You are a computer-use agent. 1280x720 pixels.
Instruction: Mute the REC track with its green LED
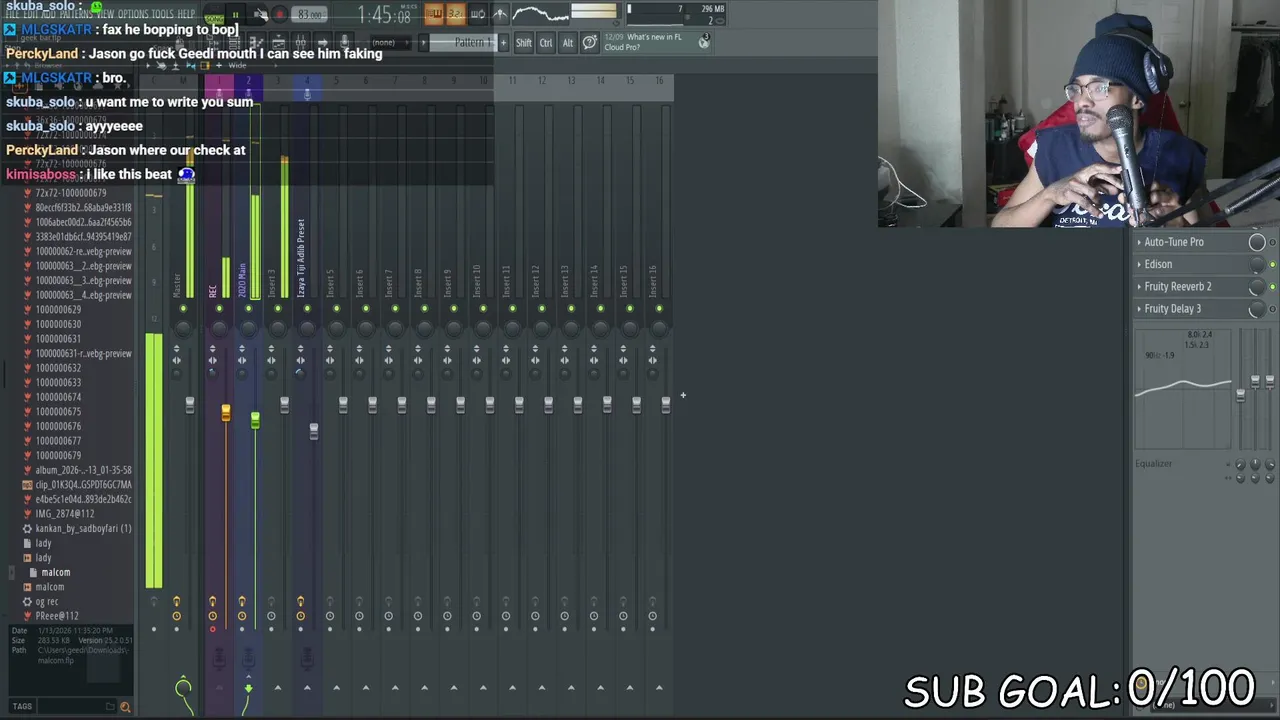coord(219,308)
